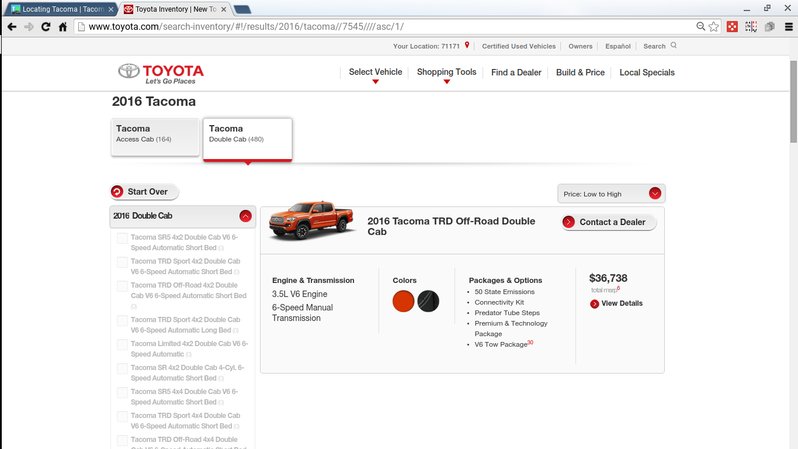The image size is (798, 449).
Task: Click the gray extension icon next to menu
Action: click(x=770, y=26)
